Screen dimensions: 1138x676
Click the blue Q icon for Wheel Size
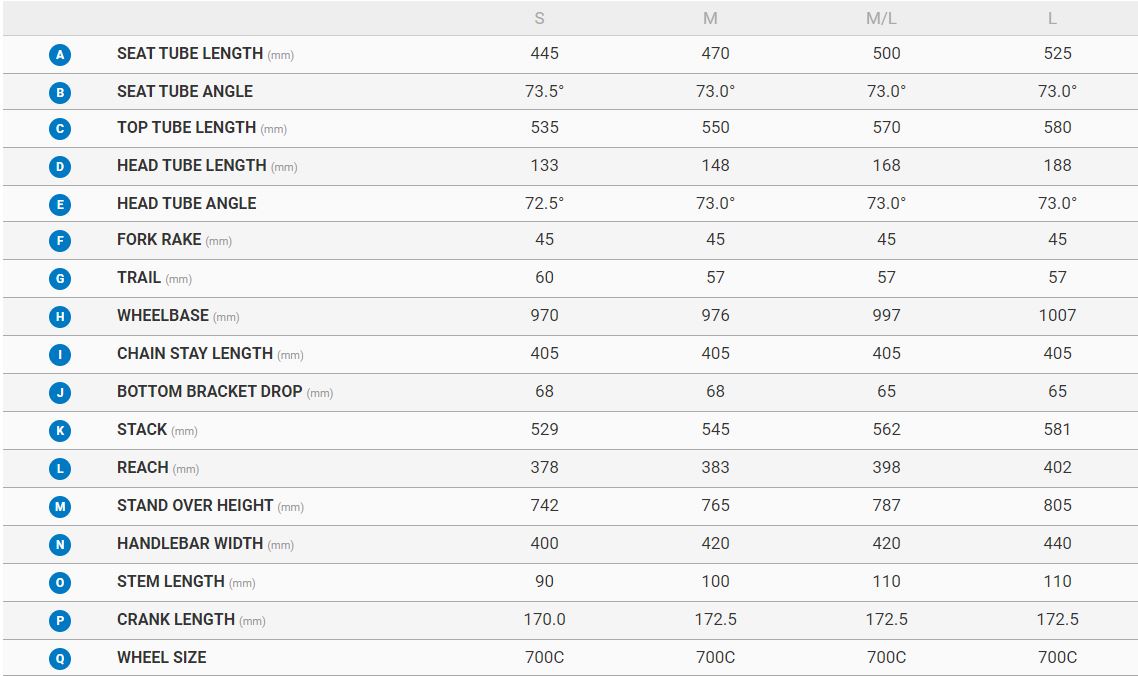60,659
